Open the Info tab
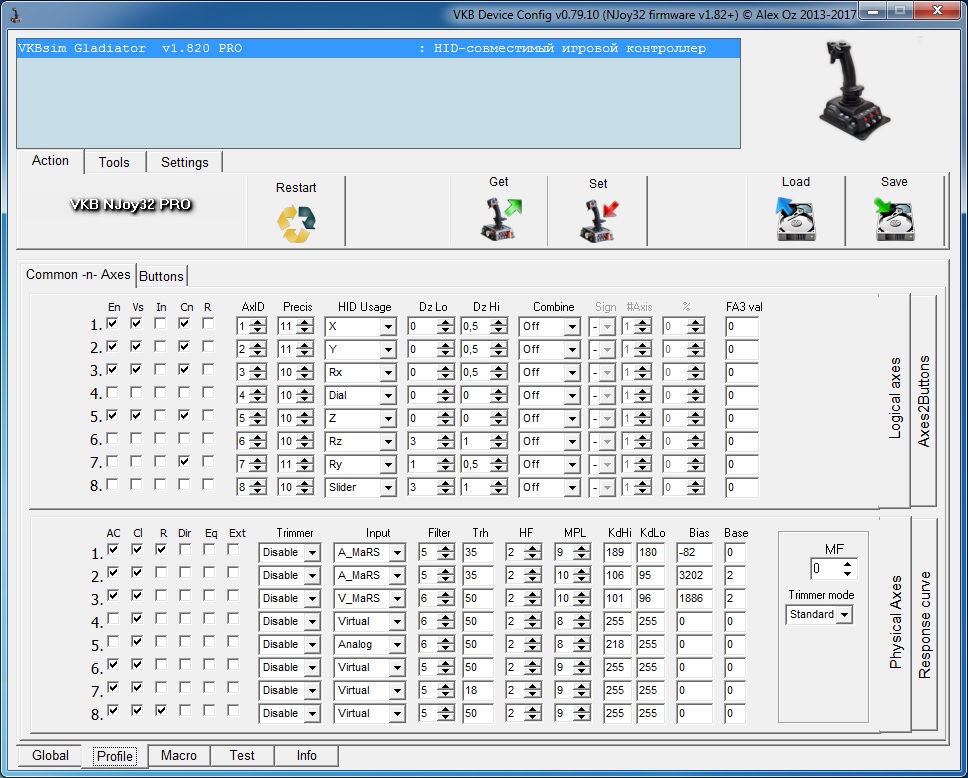Image resolution: width=968 pixels, height=778 pixels. (x=306, y=756)
